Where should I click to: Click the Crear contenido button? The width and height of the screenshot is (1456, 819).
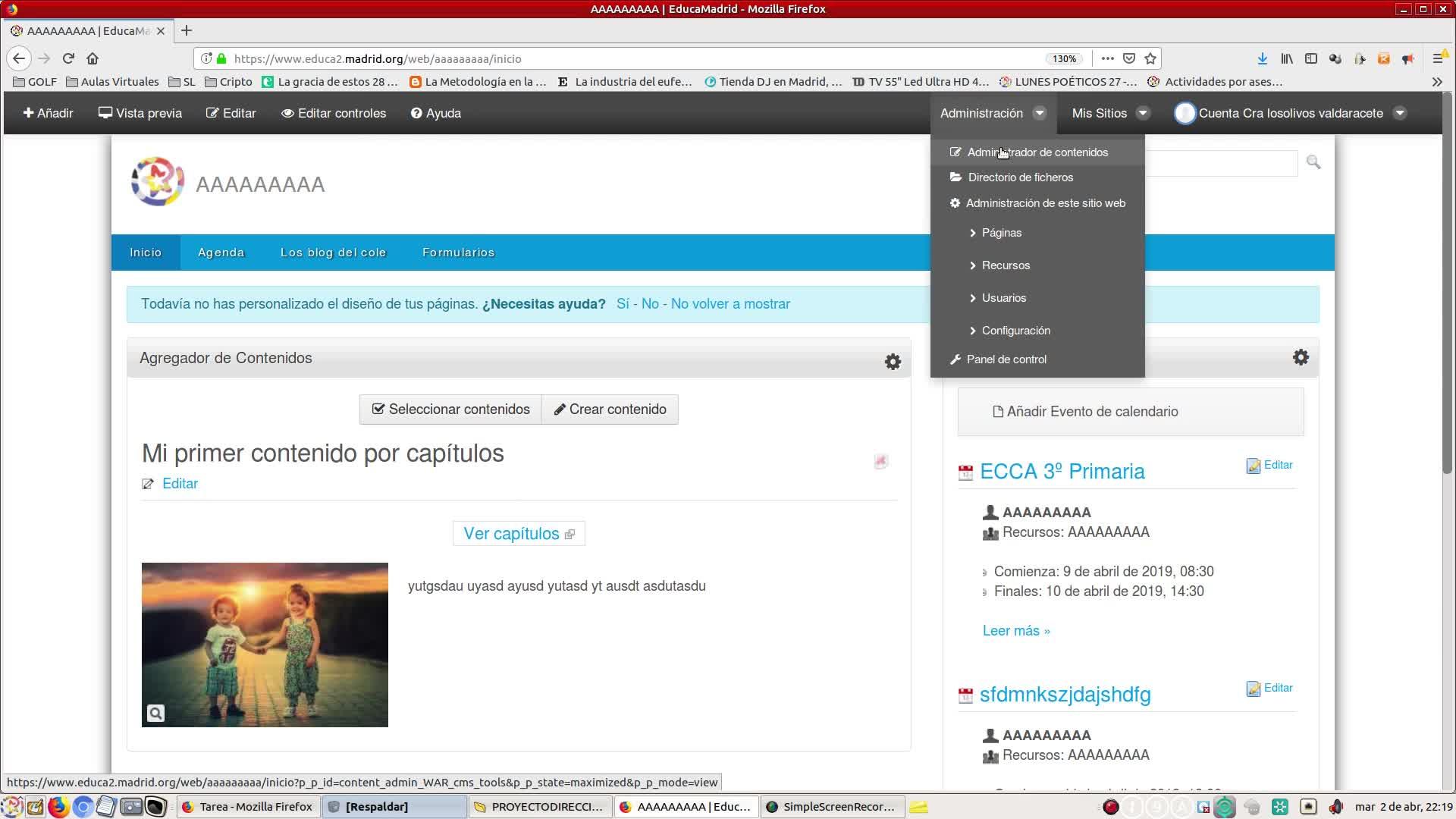pyautogui.click(x=610, y=409)
